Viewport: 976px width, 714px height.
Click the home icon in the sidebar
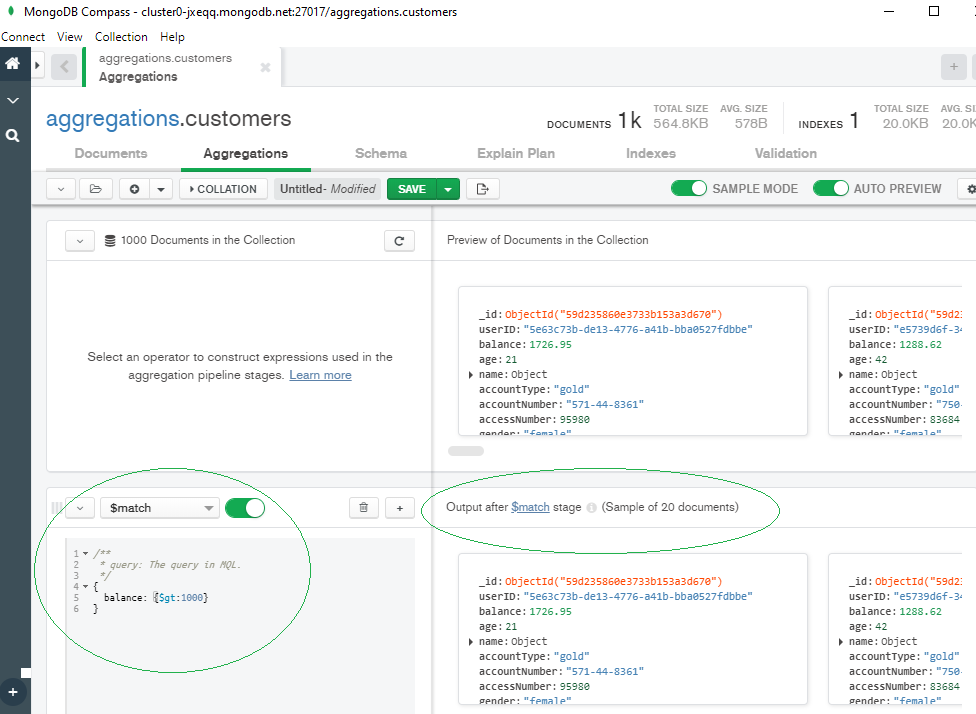point(13,63)
